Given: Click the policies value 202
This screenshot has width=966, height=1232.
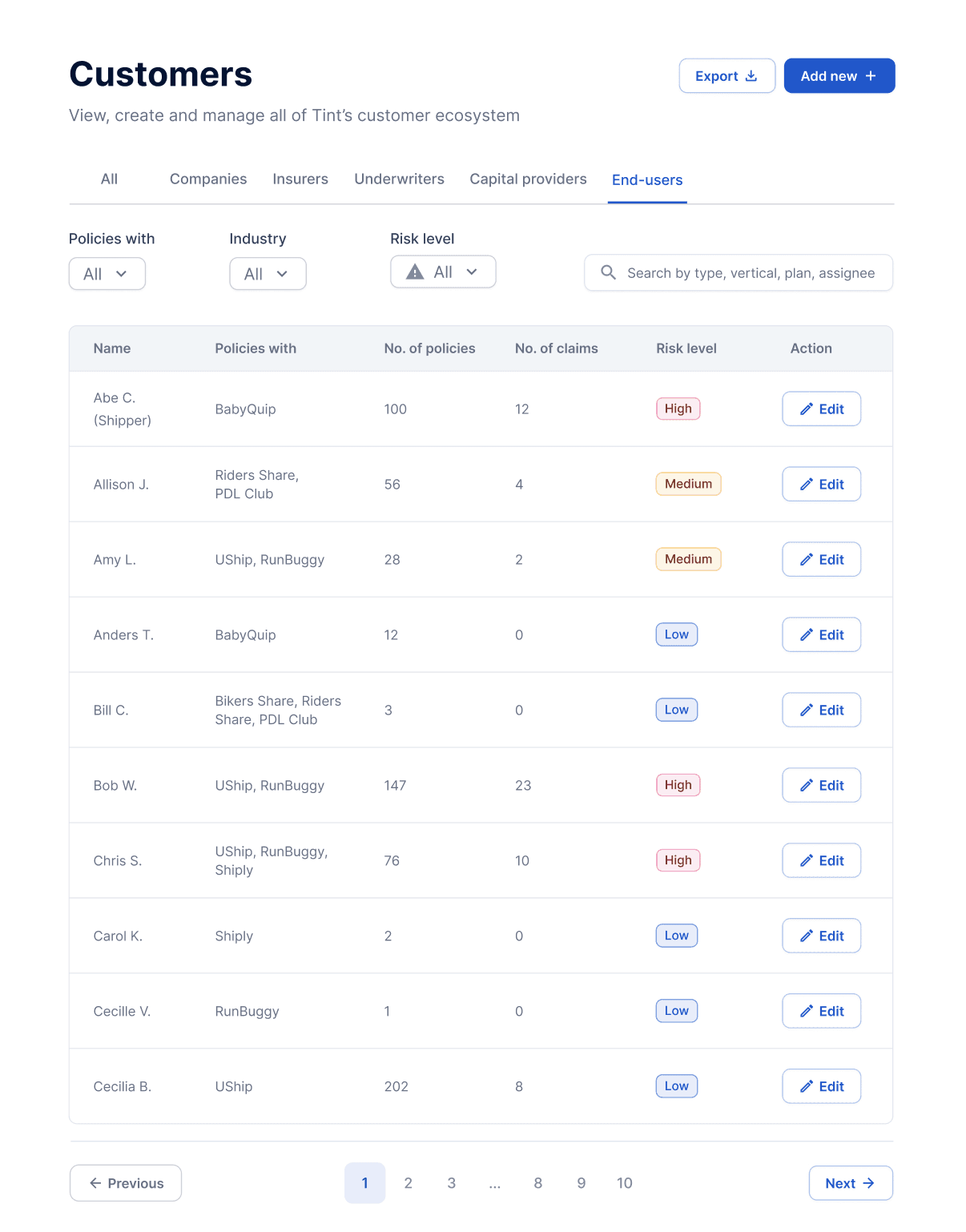Looking at the screenshot, I should click(396, 1087).
